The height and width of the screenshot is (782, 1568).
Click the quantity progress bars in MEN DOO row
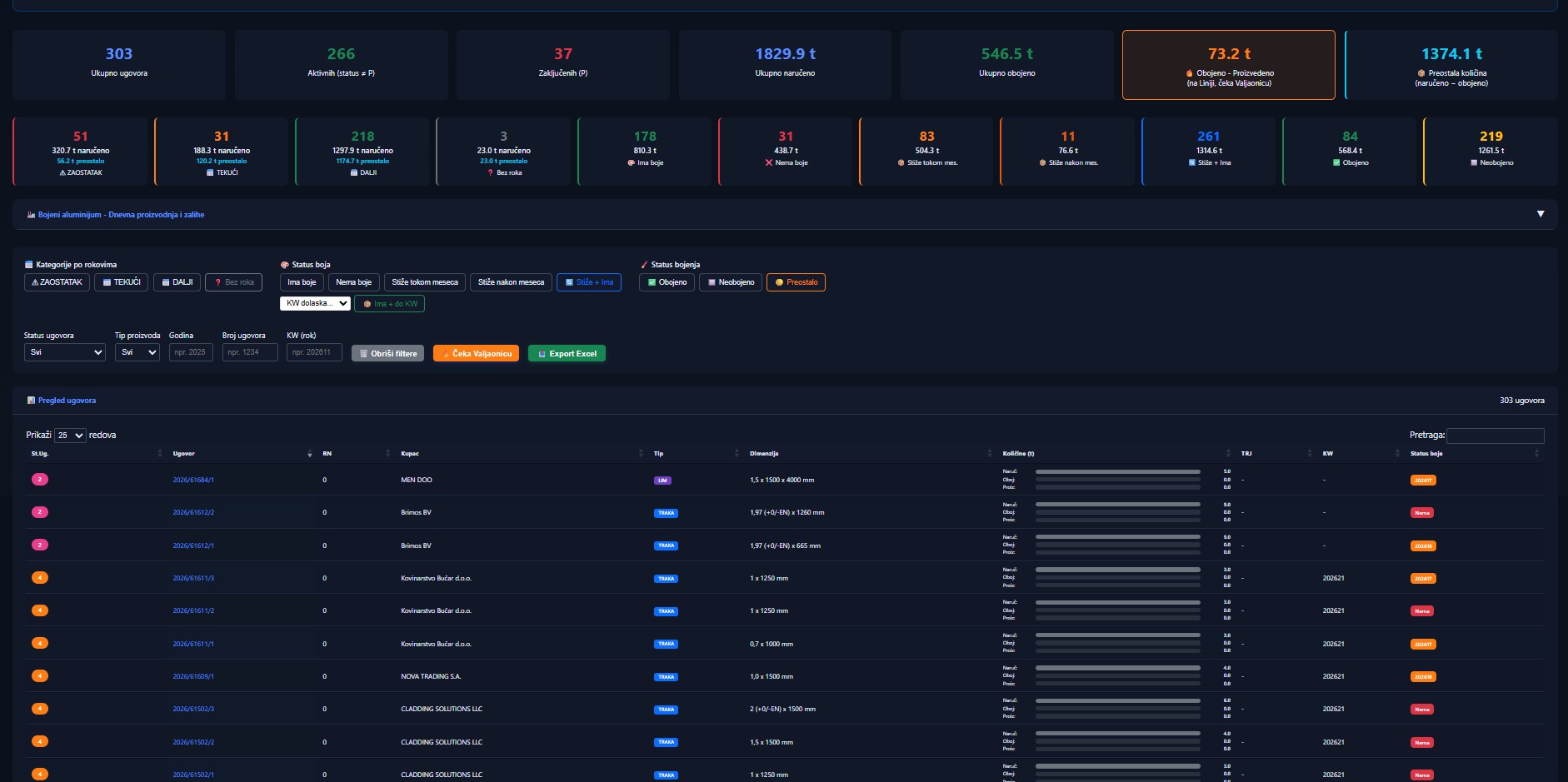click(x=1117, y=480)
